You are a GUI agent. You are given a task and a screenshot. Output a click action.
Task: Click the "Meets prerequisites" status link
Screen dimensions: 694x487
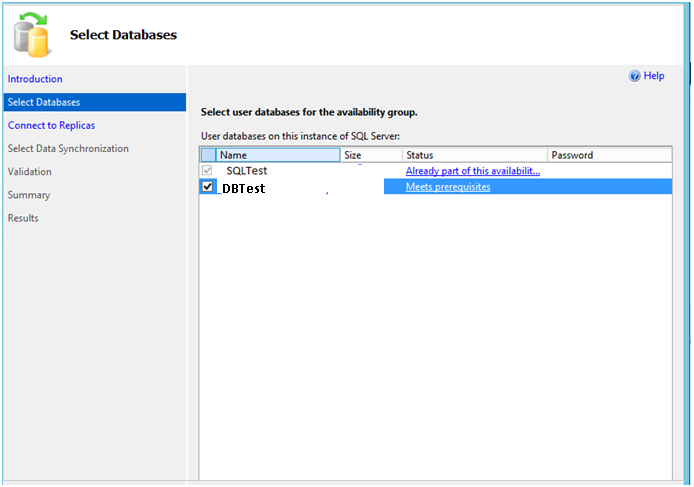448,187
